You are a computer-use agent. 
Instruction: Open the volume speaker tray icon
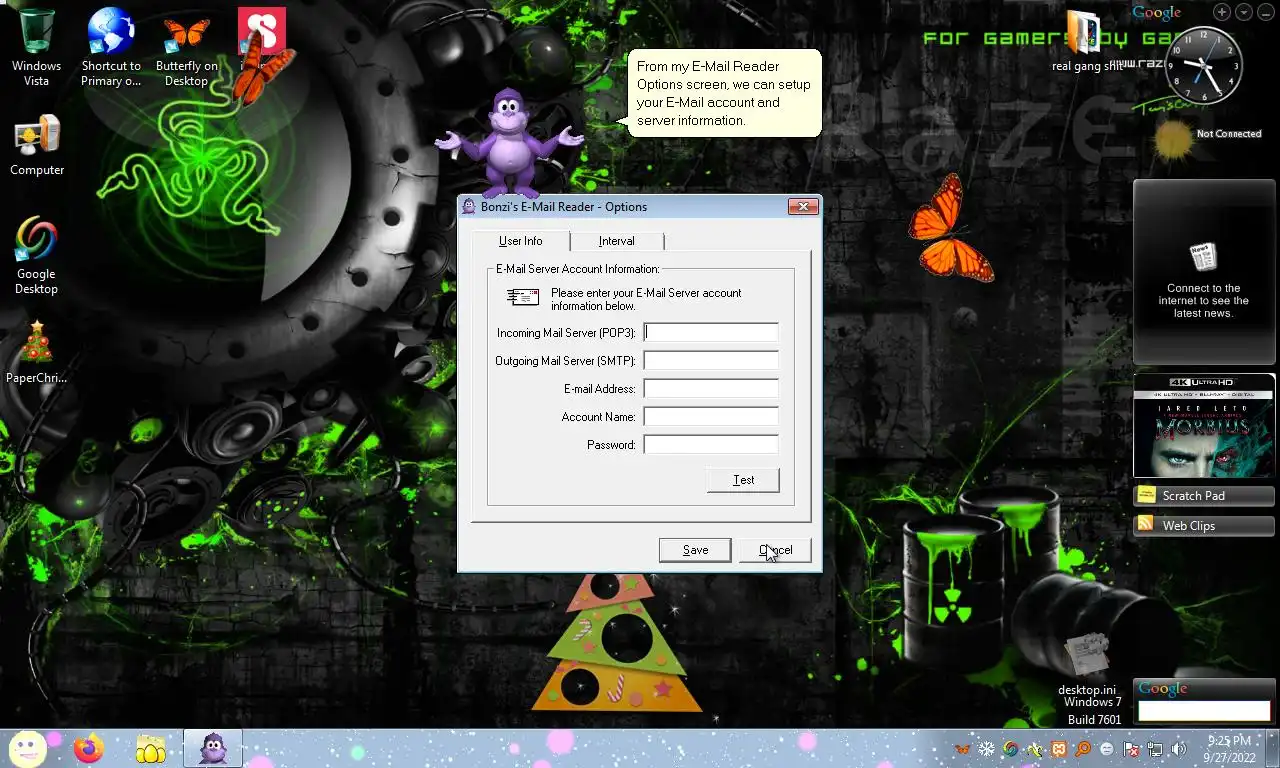[x=1179, y=749]
